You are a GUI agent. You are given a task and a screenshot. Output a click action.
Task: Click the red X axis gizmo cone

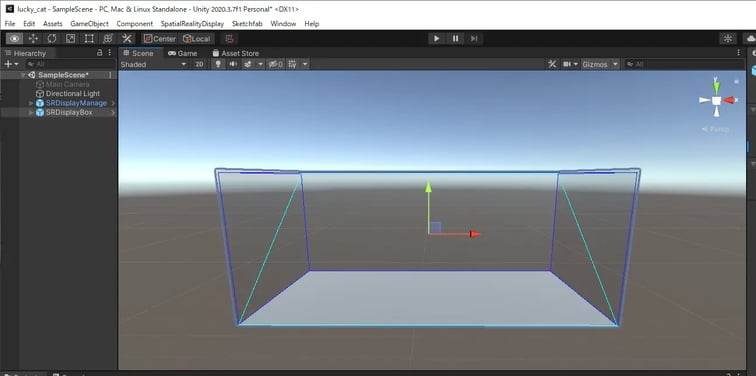(730, 100)
